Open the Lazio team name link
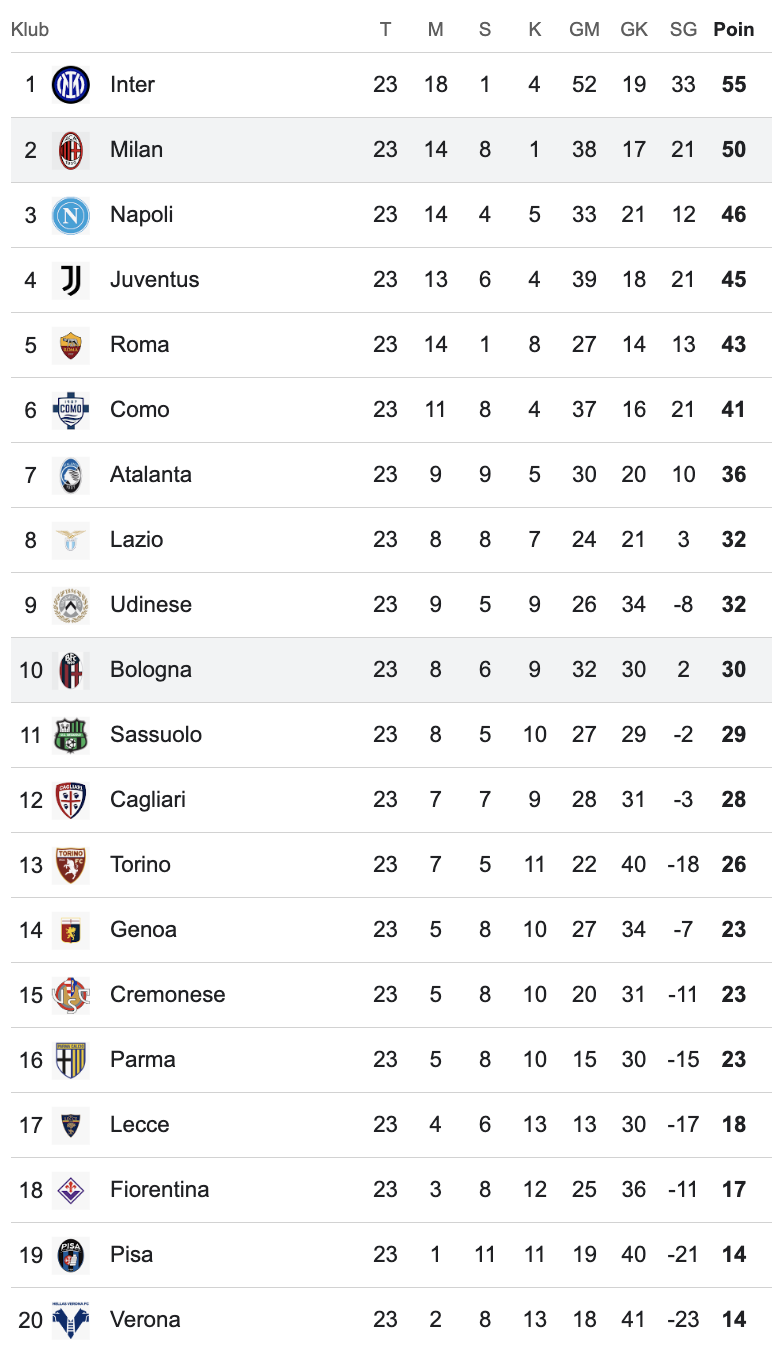Viewport: 772px width, 1354px height. pyautogui.click(x=136, y=540)
